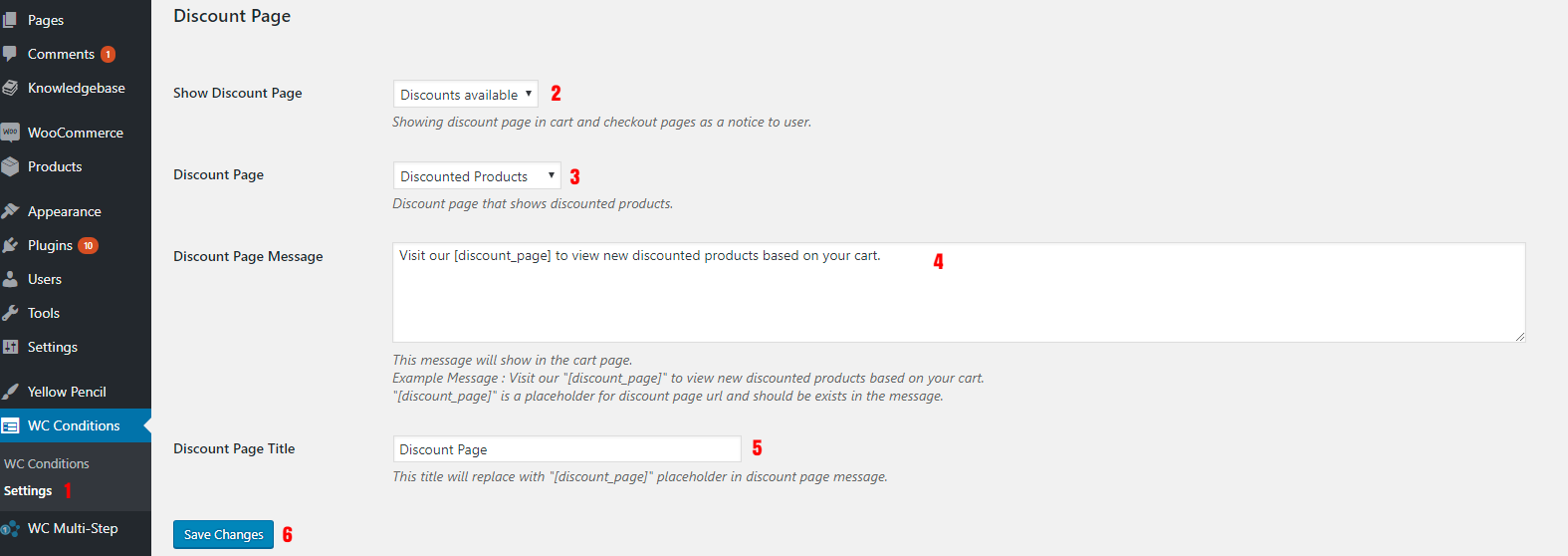This screenshot has width=1568, height=556.
Task: Click the WooCommerce logo icon
Action: click(x=10, y=132)
